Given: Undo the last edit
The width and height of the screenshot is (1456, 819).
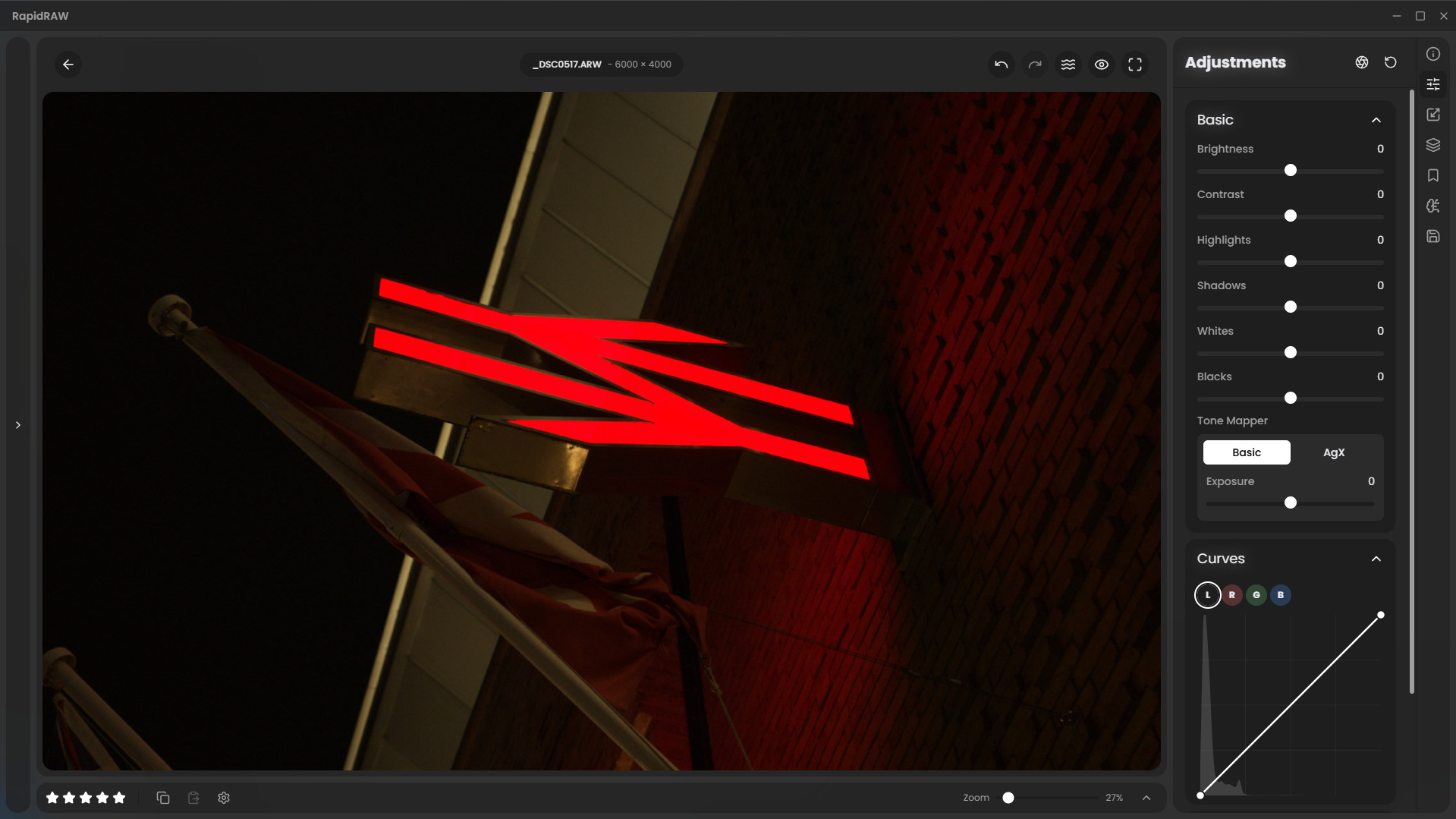Looking at the screenshot, I should pyautogui.click(x=1001, y=65).
